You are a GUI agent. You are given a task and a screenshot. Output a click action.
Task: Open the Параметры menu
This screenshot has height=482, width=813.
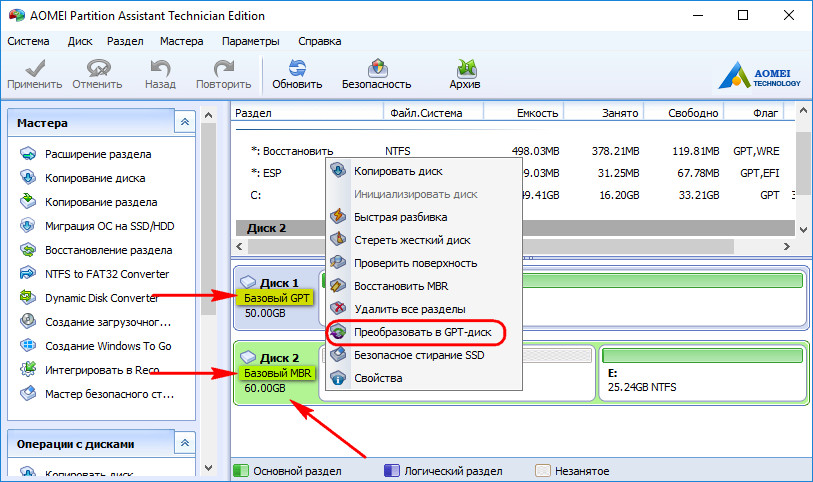(x=250, y=42)
